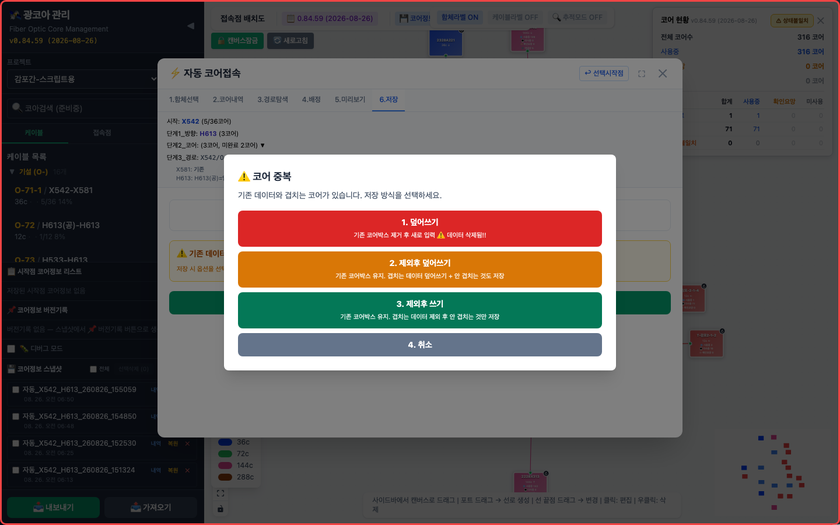Click the version badge 0.84.59 (2026-08-26)

click(330, 18)
